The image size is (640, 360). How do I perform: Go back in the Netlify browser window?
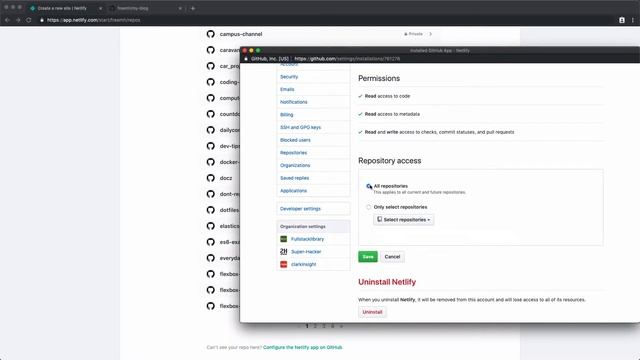[x=7, y=20]
